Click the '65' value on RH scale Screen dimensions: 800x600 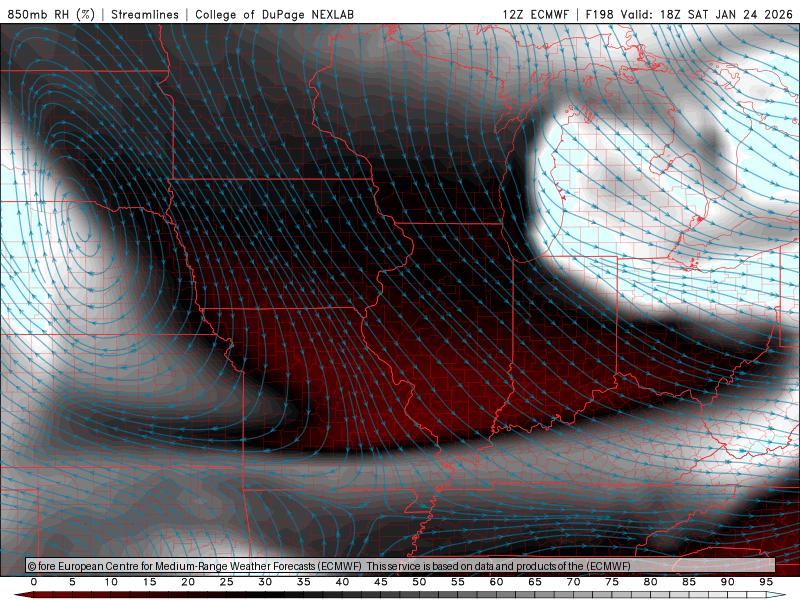(x=535, y=582)
